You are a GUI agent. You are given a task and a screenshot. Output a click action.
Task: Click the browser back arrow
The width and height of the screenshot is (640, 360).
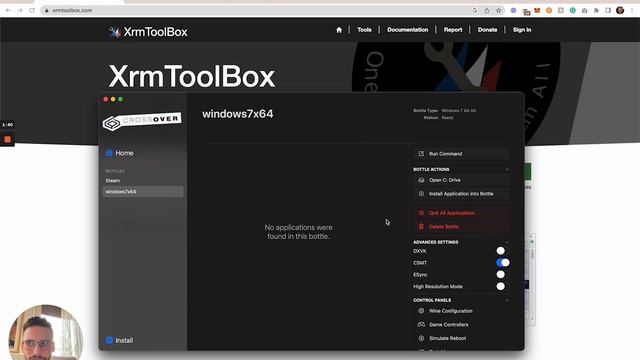[8, 10]
